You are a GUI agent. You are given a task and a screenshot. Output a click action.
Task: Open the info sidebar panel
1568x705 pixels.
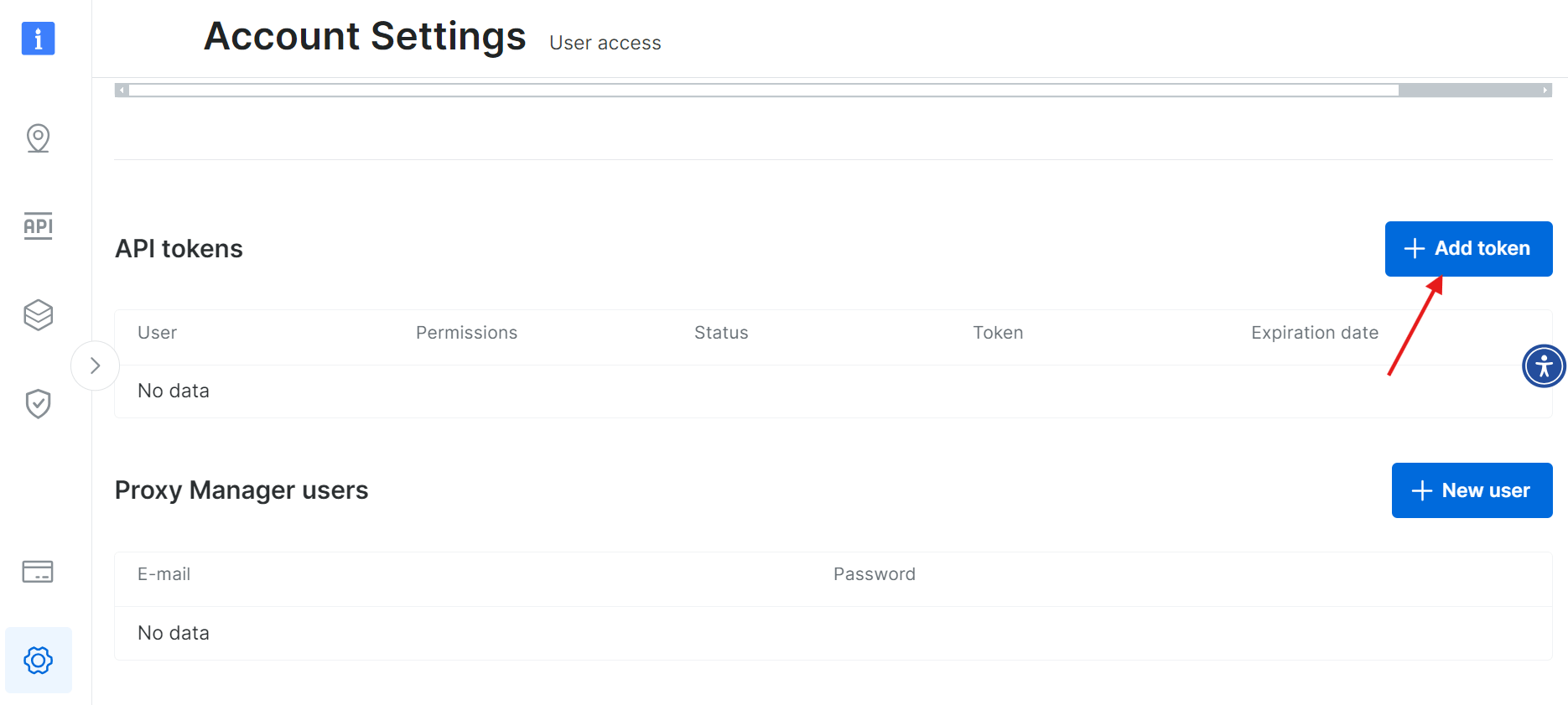(38, 38)
